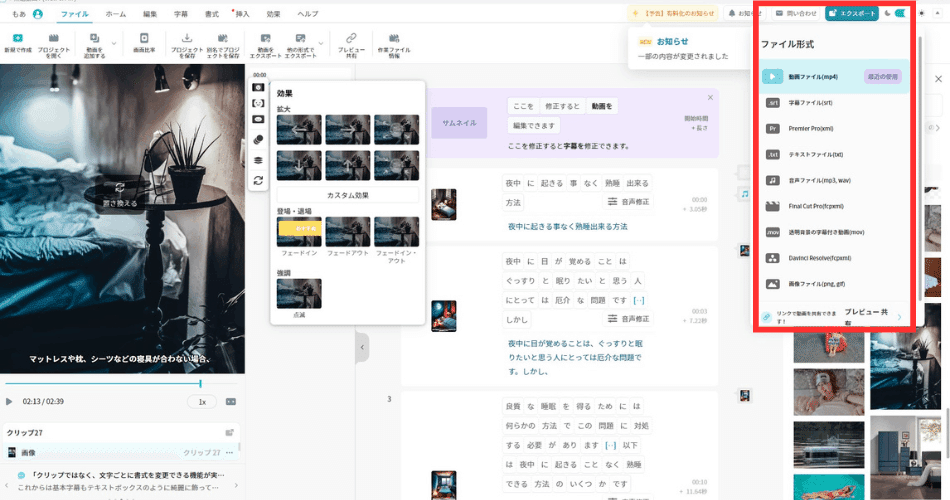Open the 1x playback speed selector
The width and height of the screenshot is (950, 500).
202,402
